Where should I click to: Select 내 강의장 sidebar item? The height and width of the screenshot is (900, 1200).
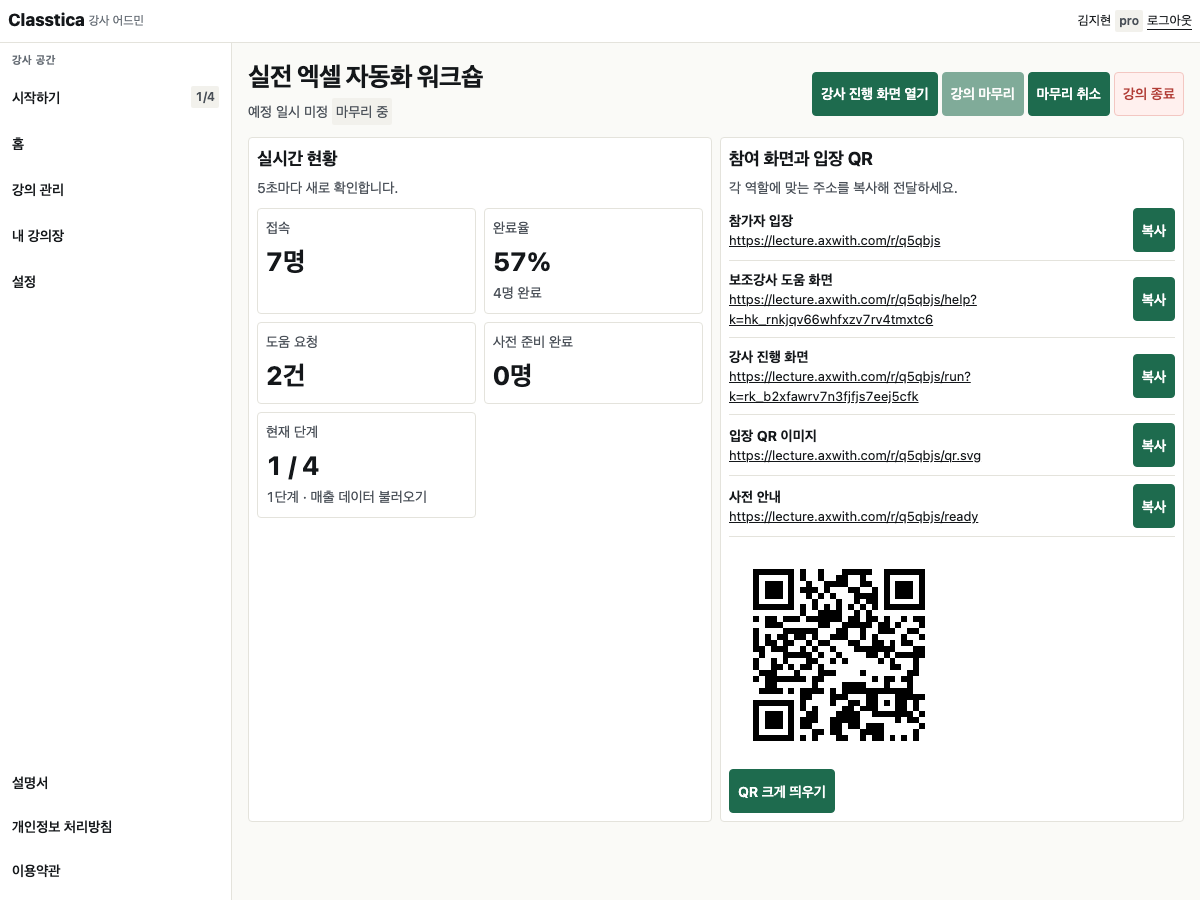pyautogui.click(x=115, y=235)
